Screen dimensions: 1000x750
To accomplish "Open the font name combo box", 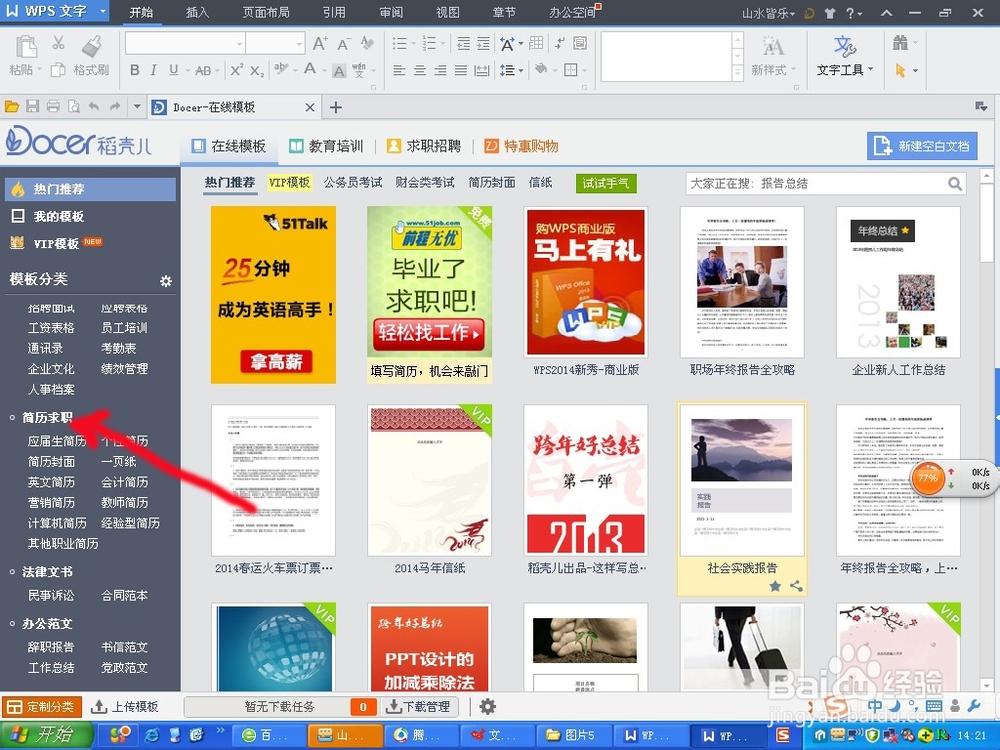I will pos(185,43).
